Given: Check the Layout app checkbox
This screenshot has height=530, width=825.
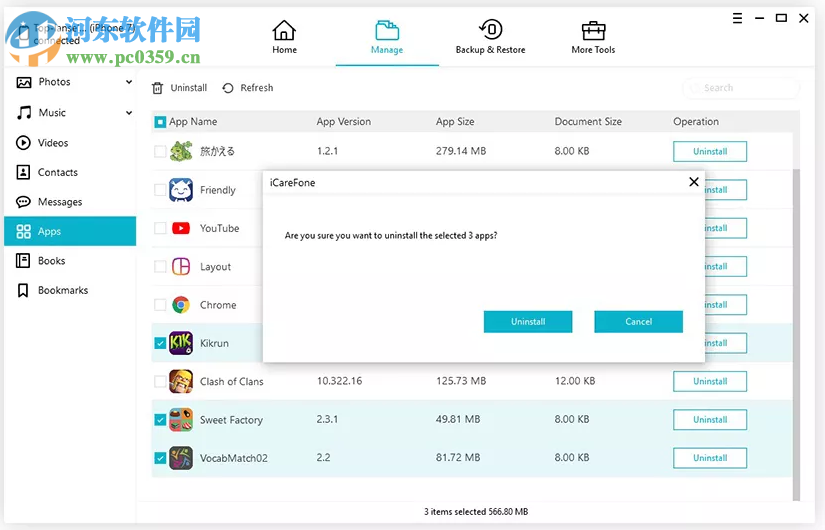Looking at the screenshot, I should [x=160, y=266].
